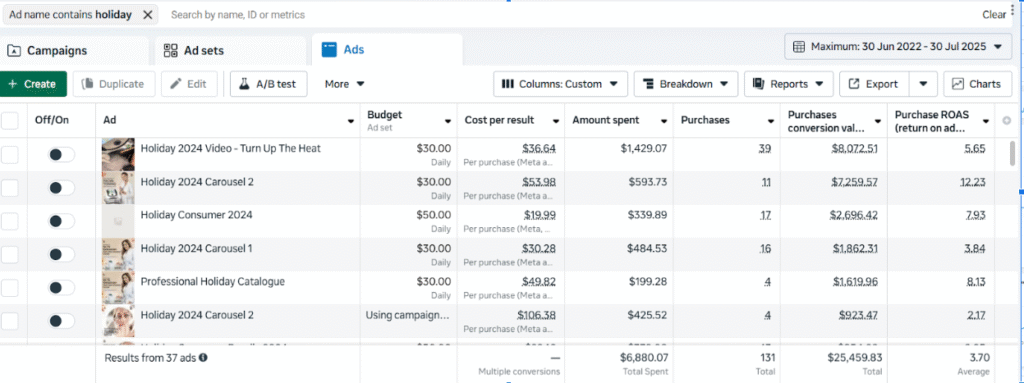Switch to the Ad sets tab
The image size is (1024, 383).
tap(230, 50)
